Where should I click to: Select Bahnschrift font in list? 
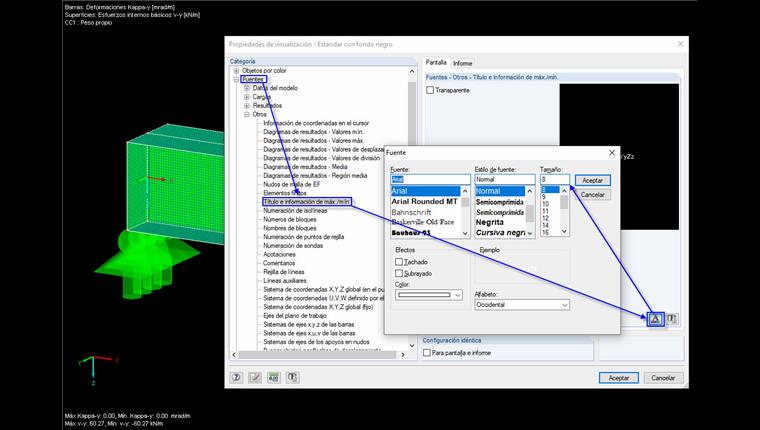(x=412, y=212)
